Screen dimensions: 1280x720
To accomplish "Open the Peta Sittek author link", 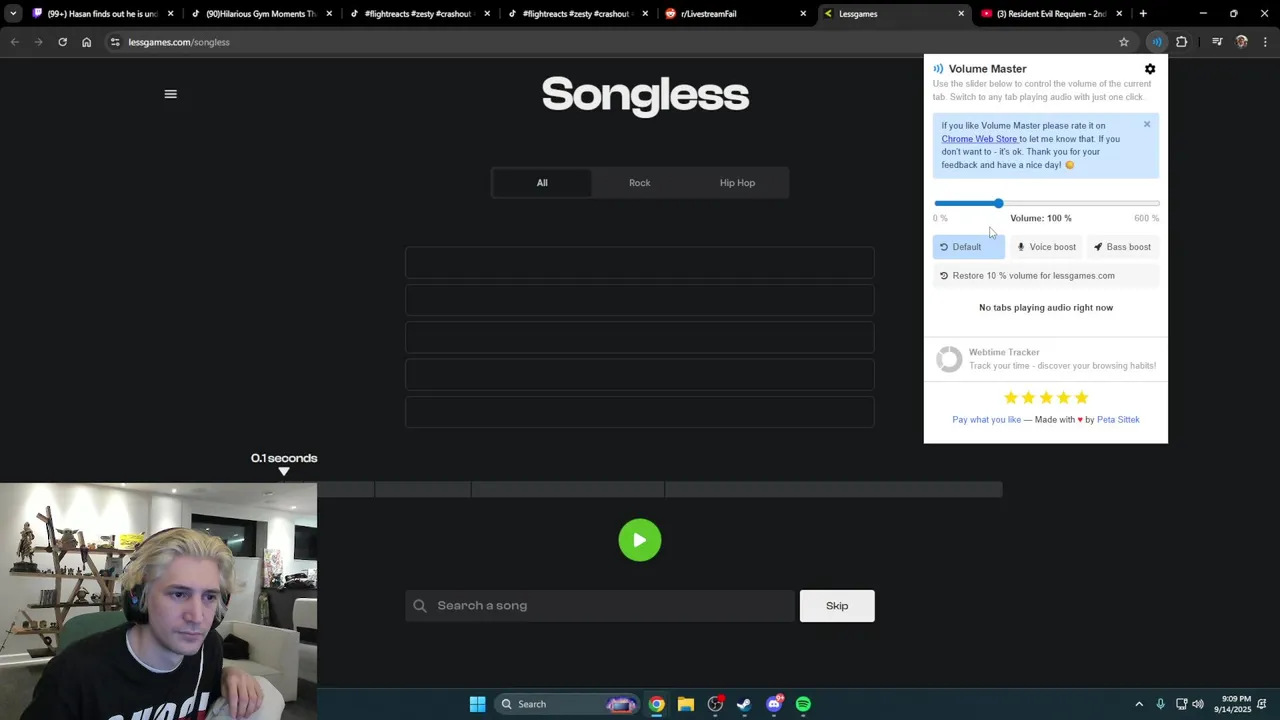I will 1118,420.
